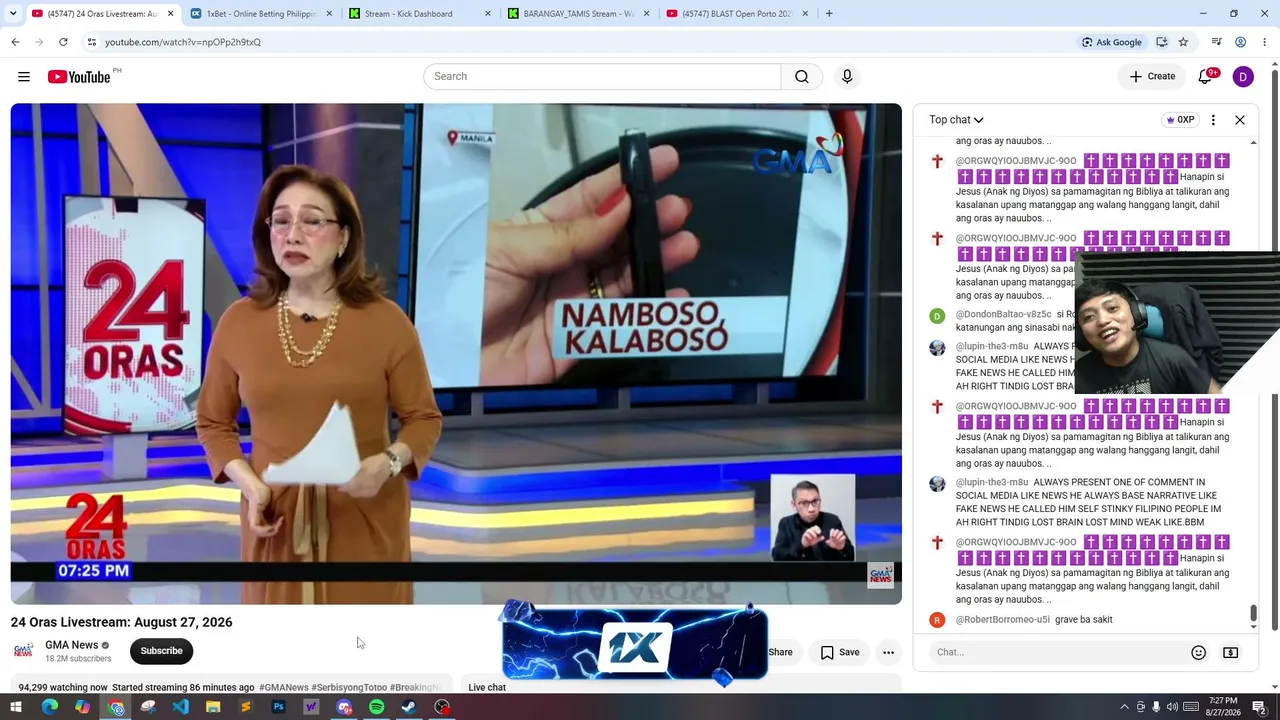
Task: Open live chat more options menu
Action: [1213, 120]
